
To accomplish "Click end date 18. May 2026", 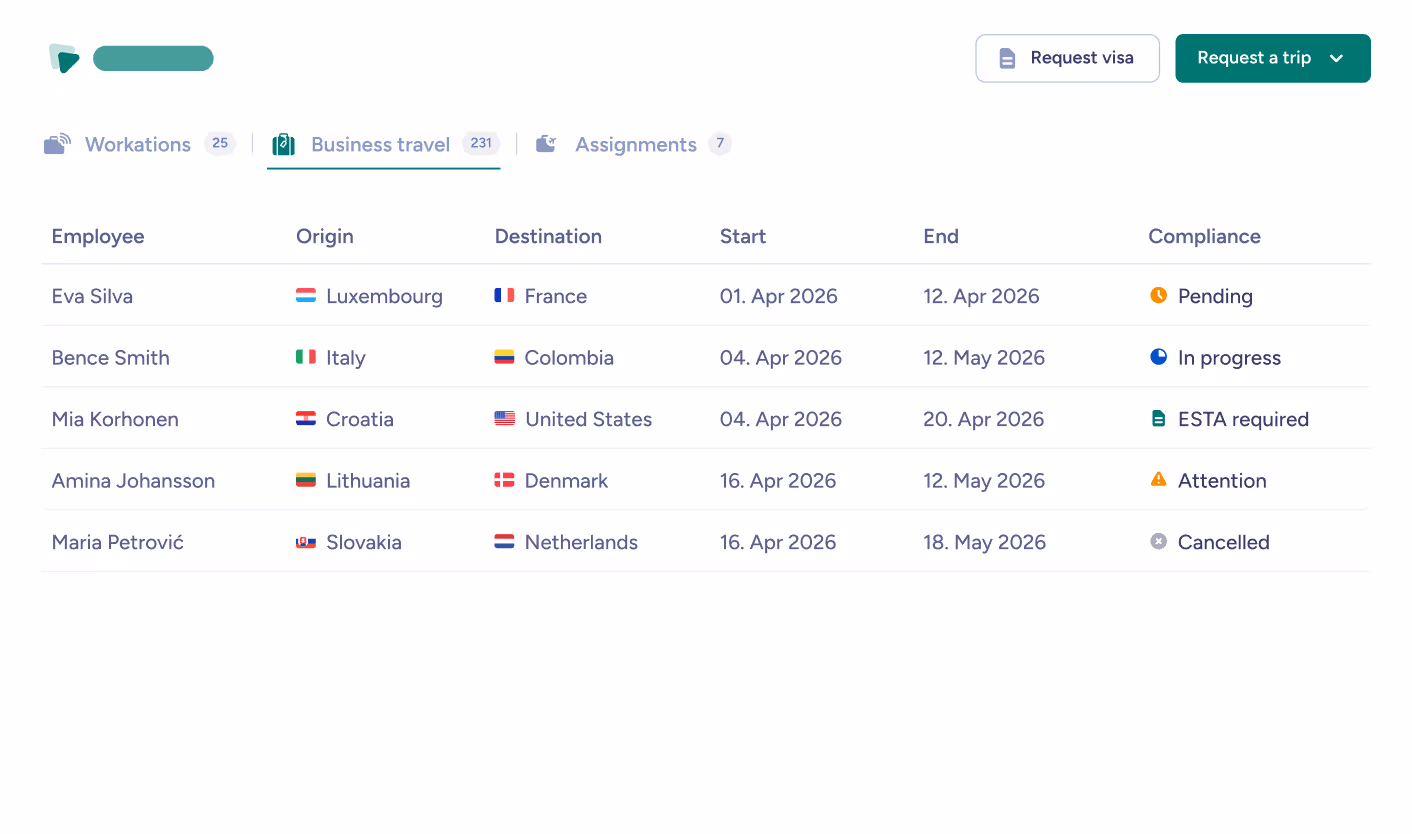I will click(x=984, y=542).
